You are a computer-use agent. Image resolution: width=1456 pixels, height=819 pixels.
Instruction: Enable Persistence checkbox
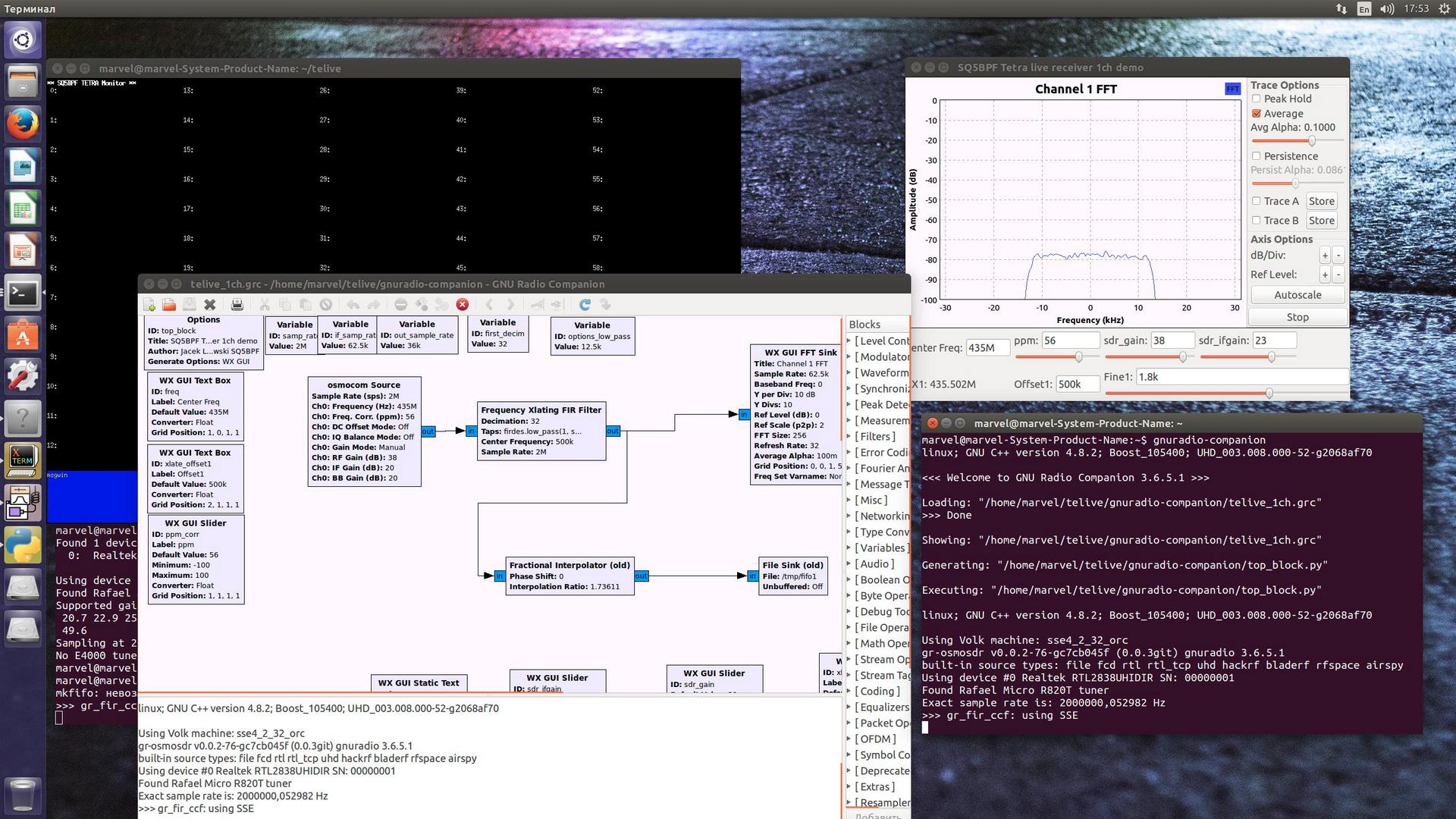click(1257, 156)
